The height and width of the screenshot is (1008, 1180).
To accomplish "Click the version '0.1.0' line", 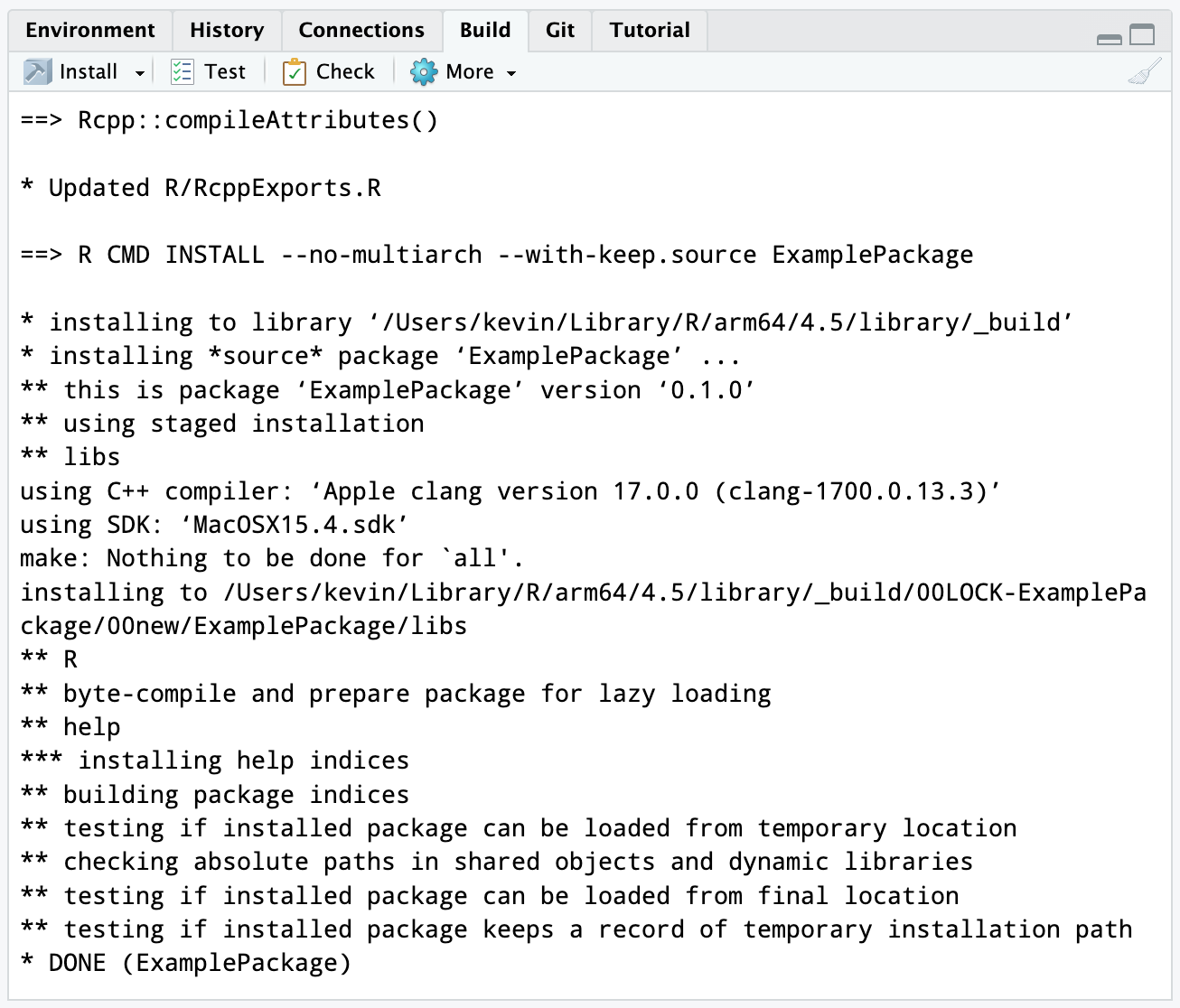I will 388,390.
